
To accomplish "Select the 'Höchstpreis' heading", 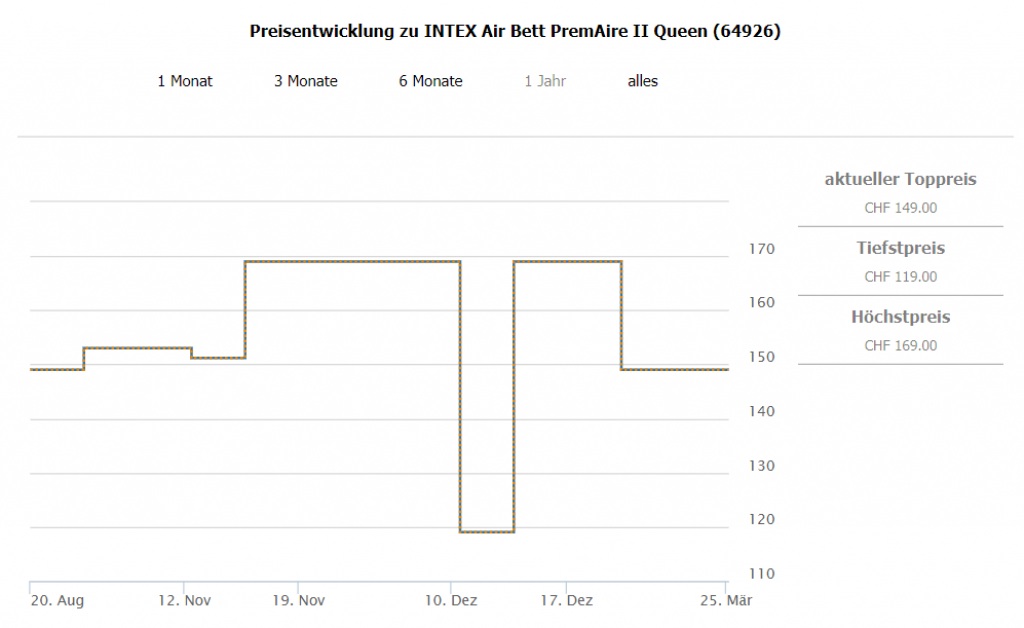I will pos(900,317).
